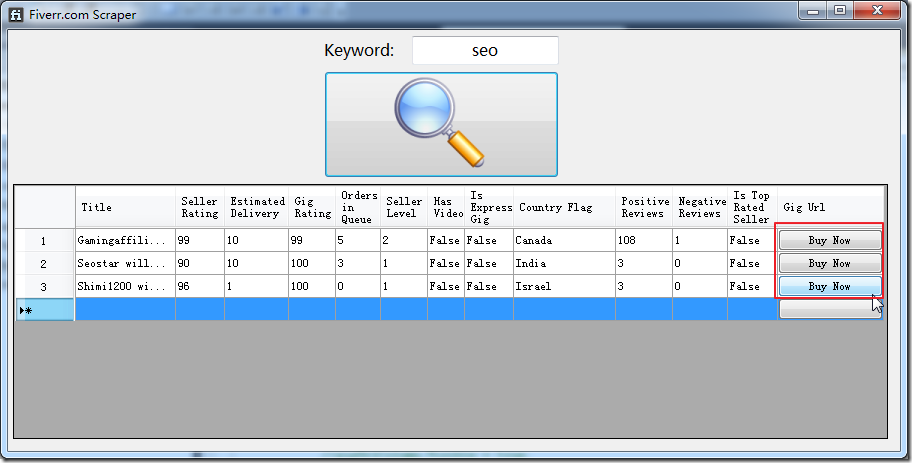The width and height of the screenshot is (912, 463).
Task: Click Buy Now for Seostar row
Action: pyautogui.click(x=830, y=263)
